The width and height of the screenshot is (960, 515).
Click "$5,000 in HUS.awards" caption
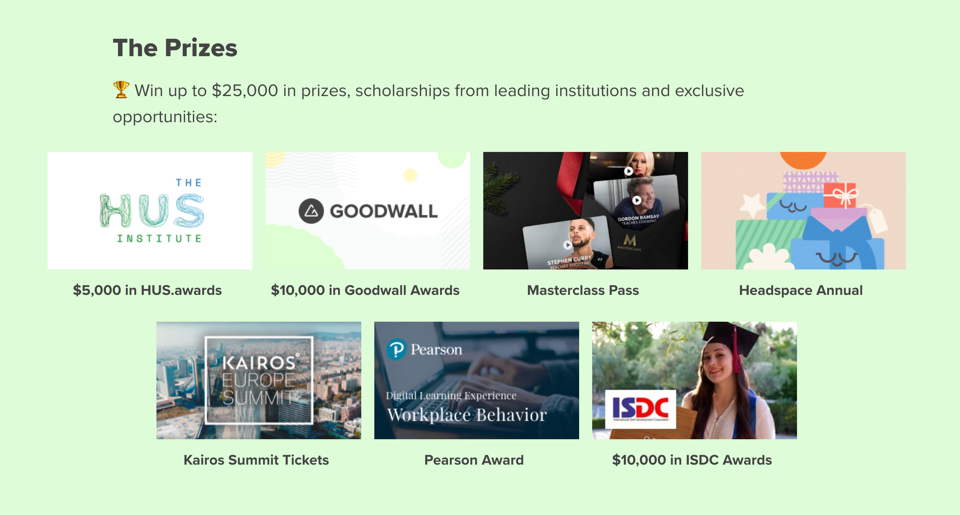pyautogui.click(x=148, y=290)
